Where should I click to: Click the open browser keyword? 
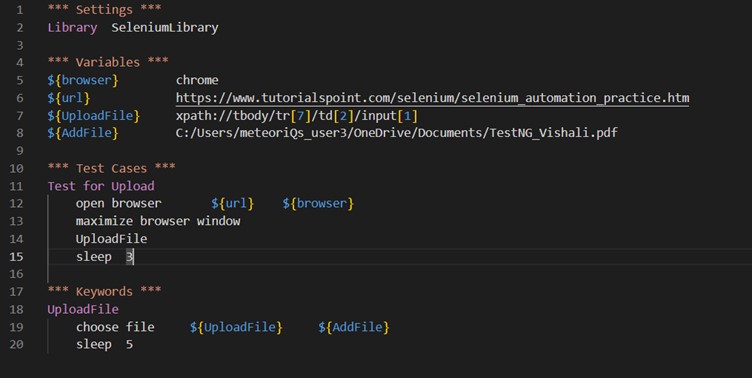118,203
